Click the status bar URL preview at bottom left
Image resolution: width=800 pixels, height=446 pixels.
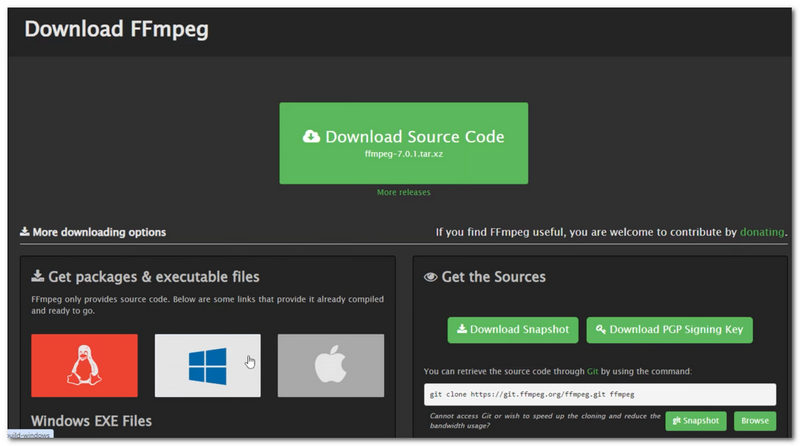click(26, 435)
